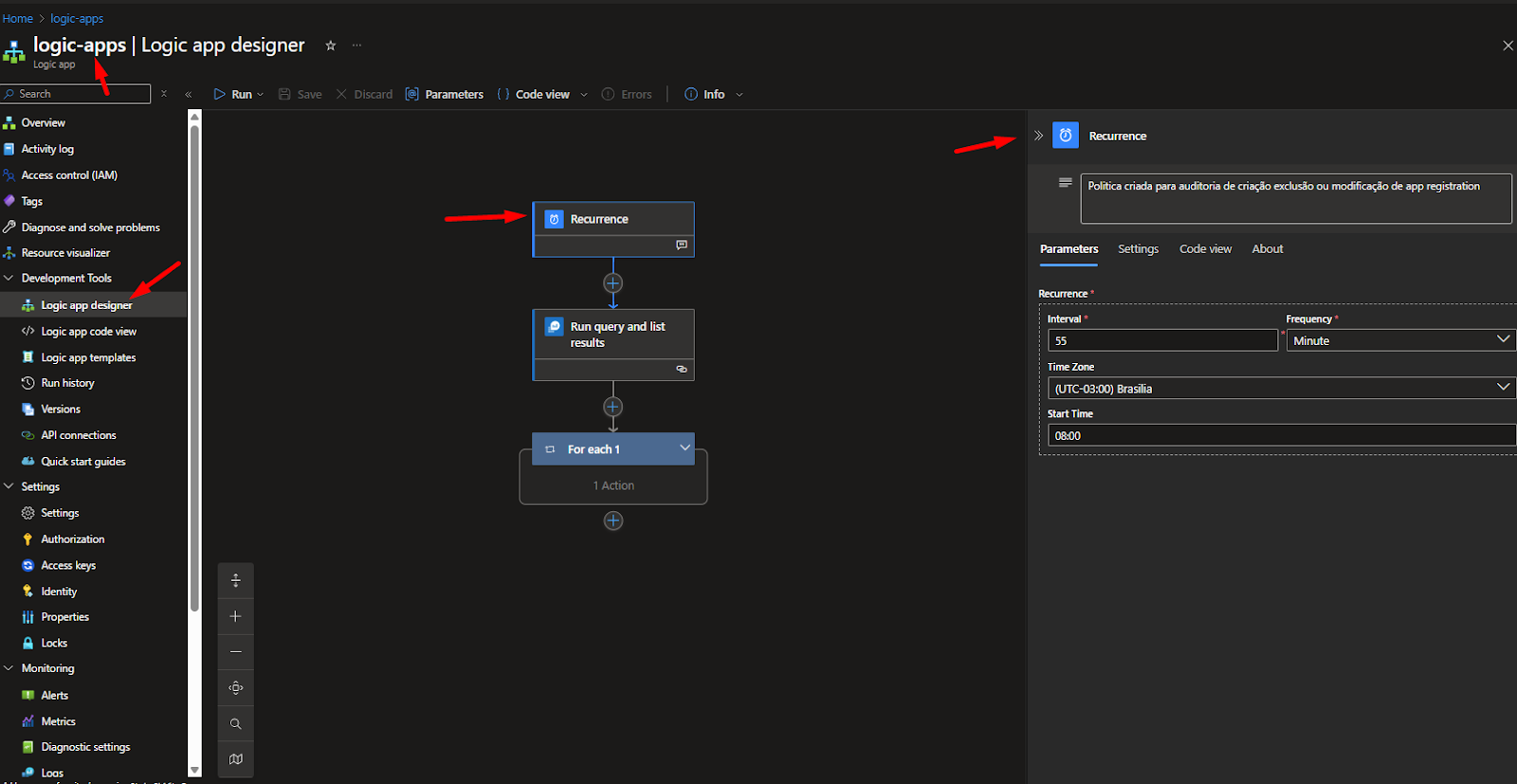Open Logic app code view

tap(88, 332)
